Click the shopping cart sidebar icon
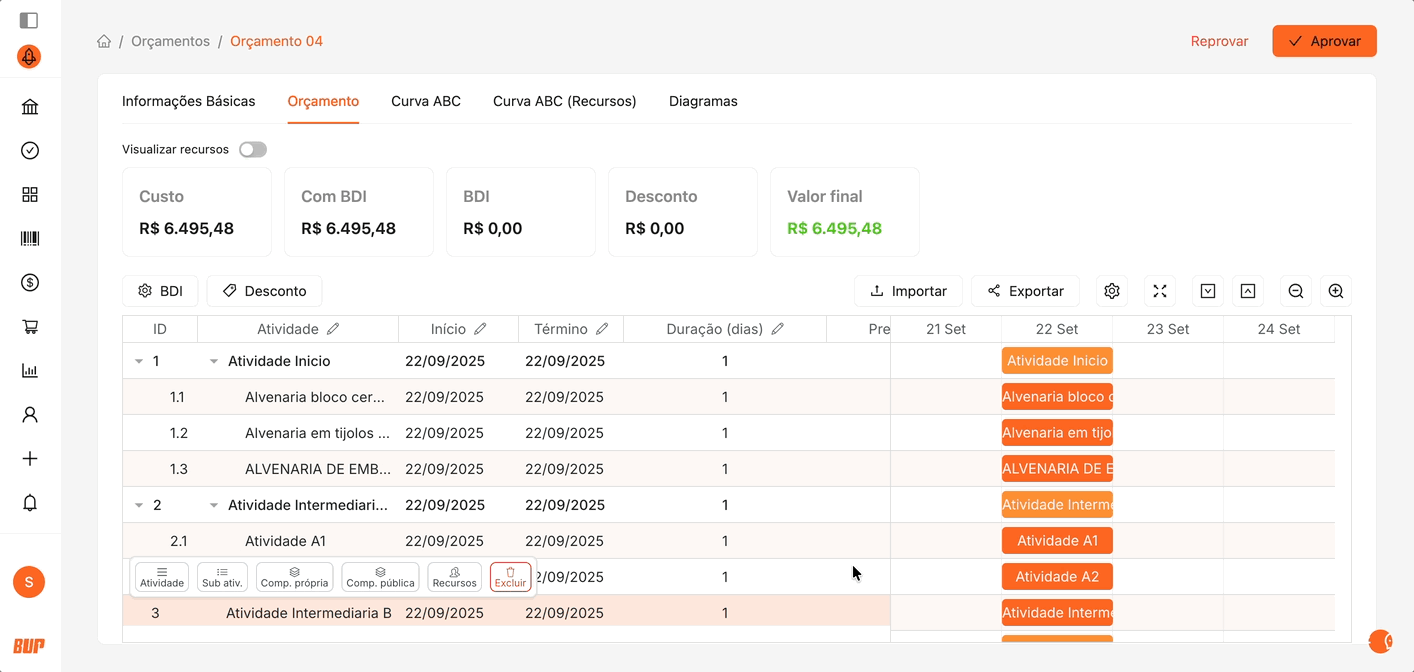This screenshot has height=672, width=1414. coord(30,327)
